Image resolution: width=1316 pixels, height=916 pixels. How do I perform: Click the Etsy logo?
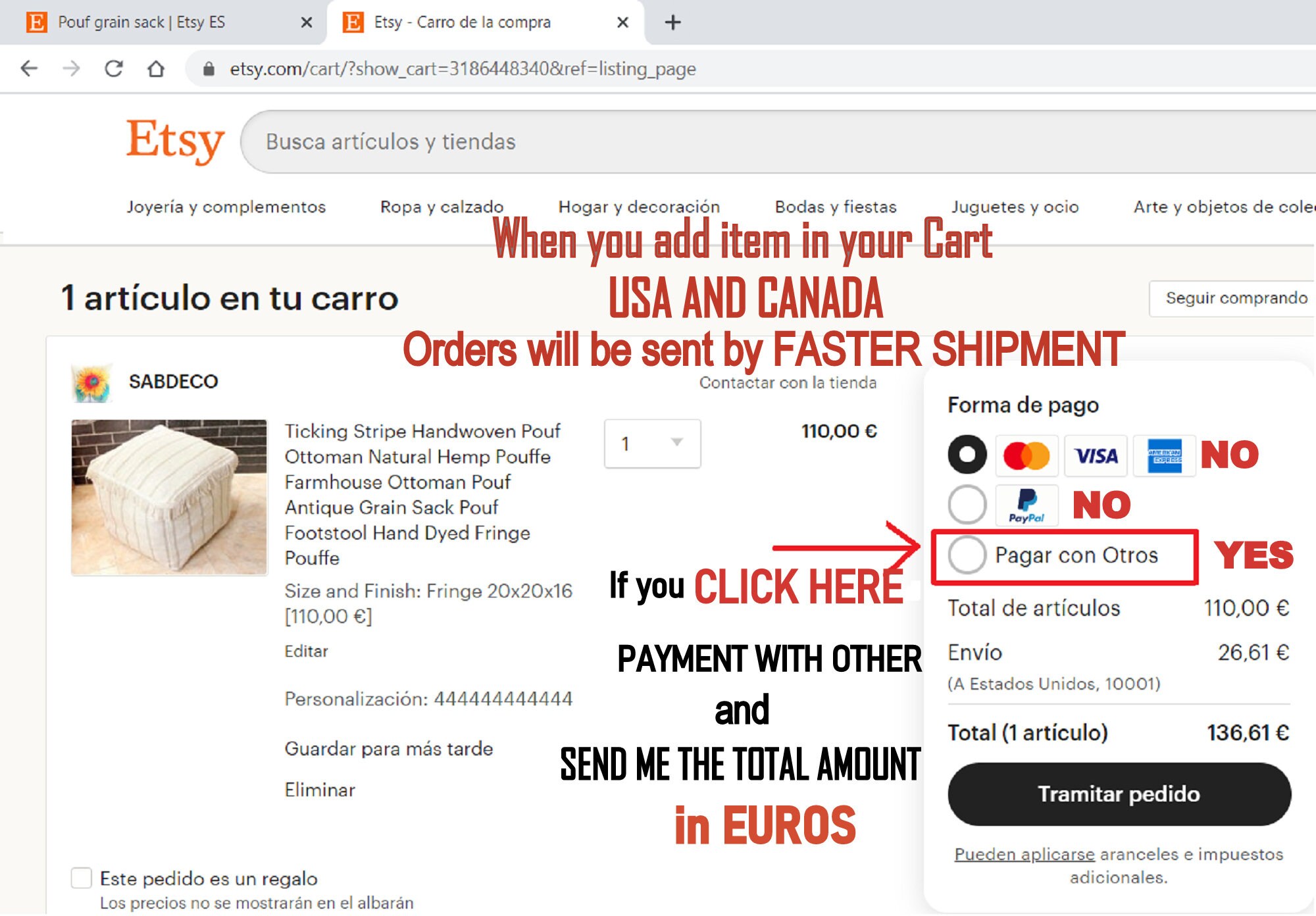(175, 141)
